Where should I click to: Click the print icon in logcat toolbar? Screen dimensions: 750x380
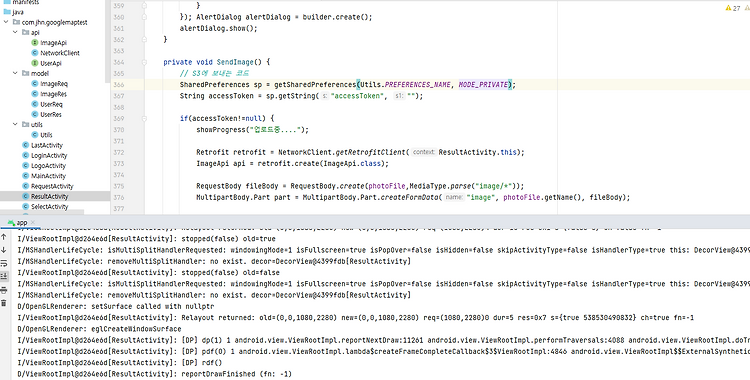coord(4,290)
